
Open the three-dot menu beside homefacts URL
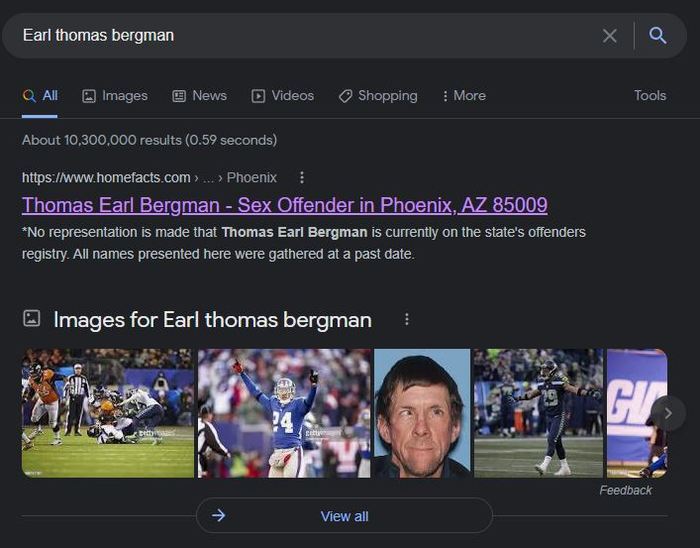(302, 177)
